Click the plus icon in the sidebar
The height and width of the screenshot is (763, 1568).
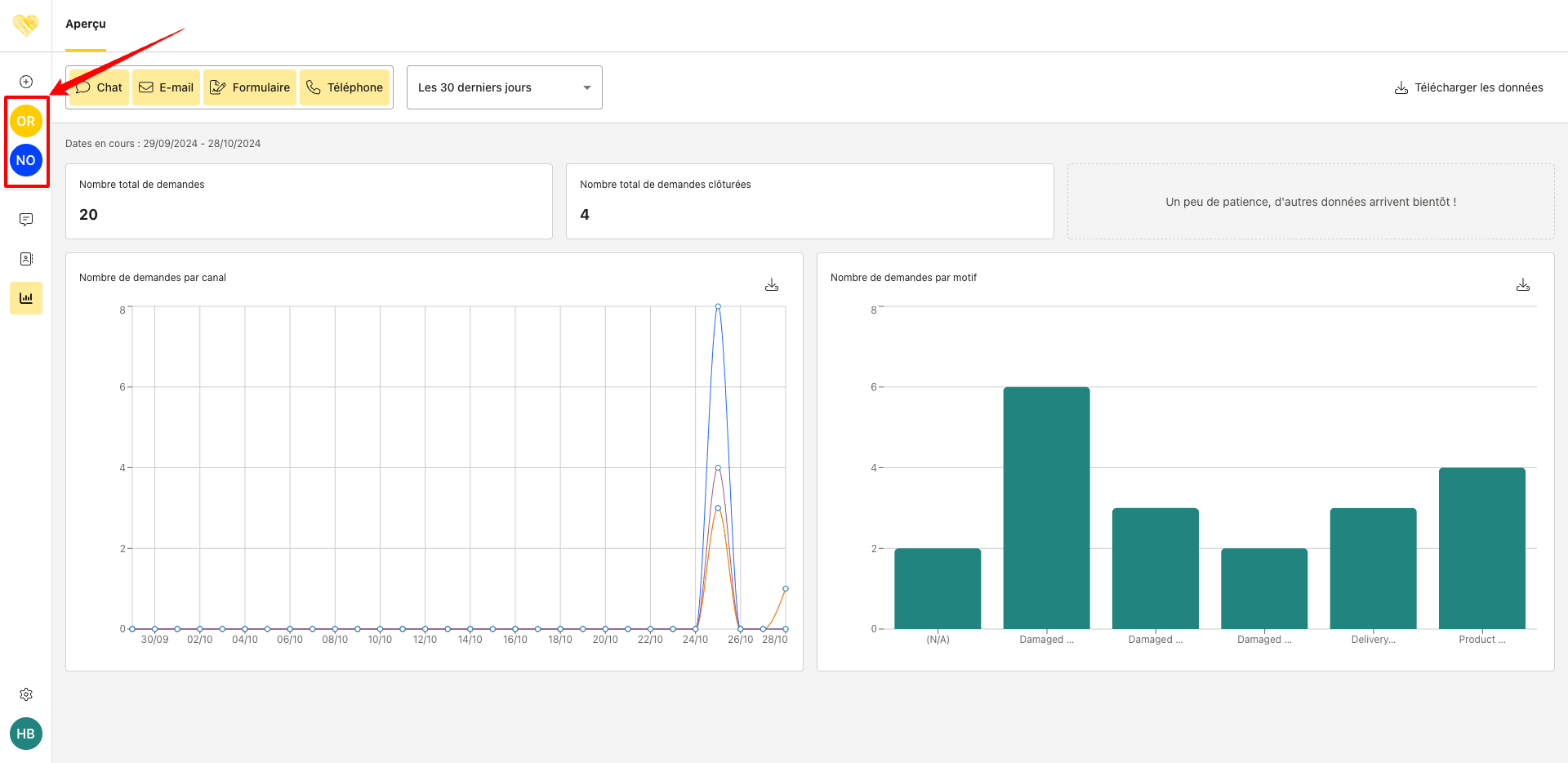(26, 82)
